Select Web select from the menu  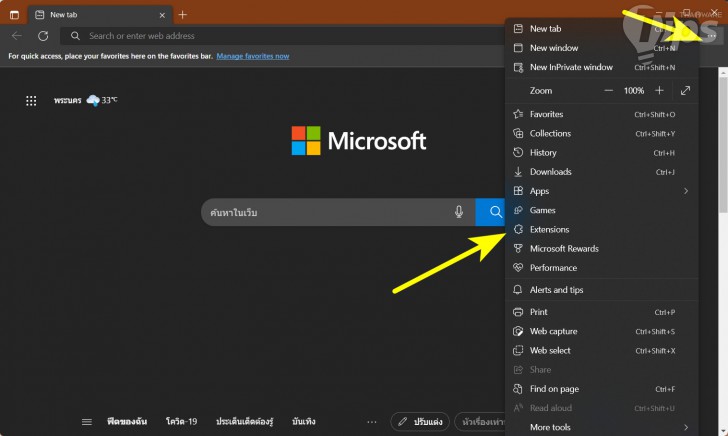[x=602, y=351]
